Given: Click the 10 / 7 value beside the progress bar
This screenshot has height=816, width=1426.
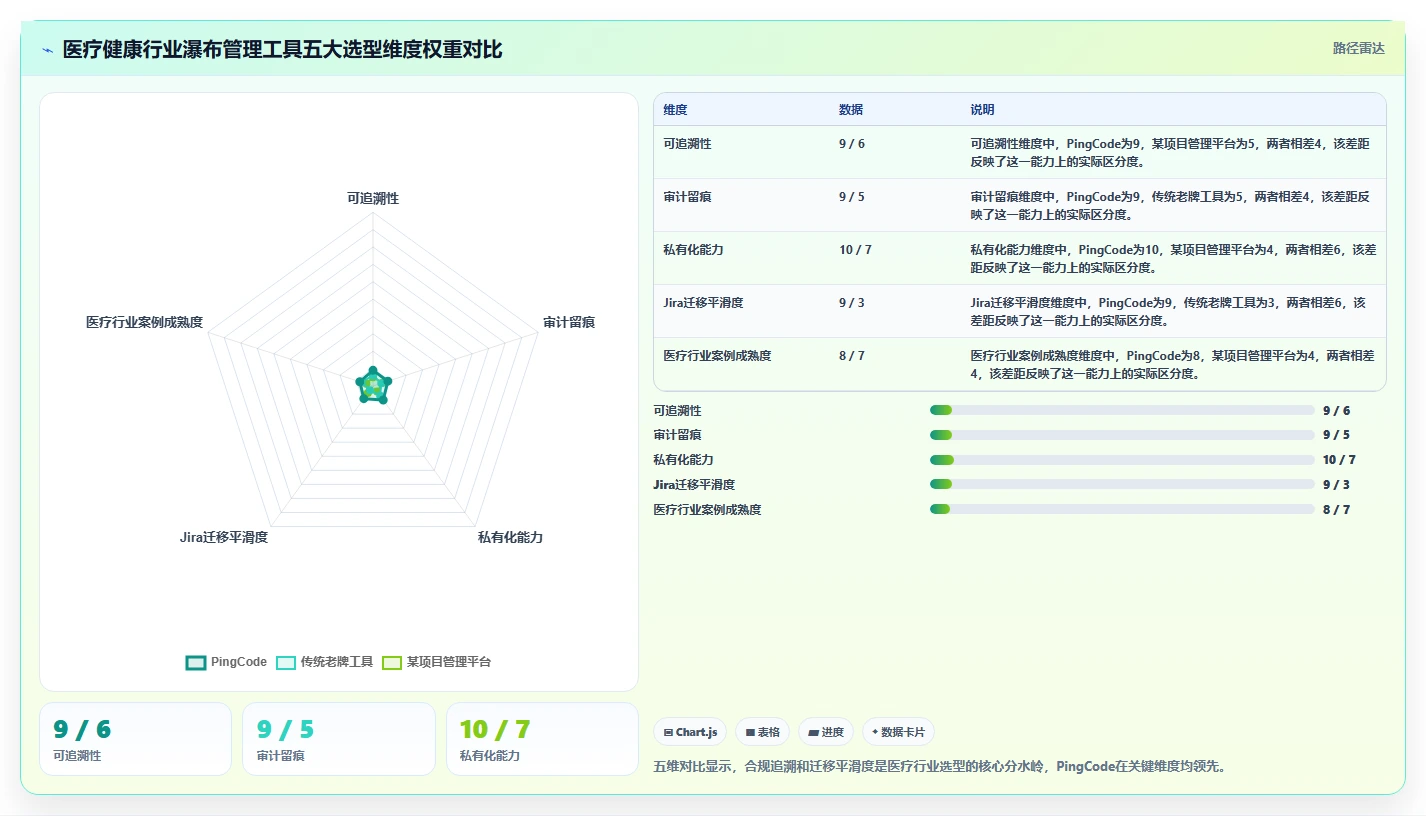Looking at the screenshot, I should (x=1339, y=460).
